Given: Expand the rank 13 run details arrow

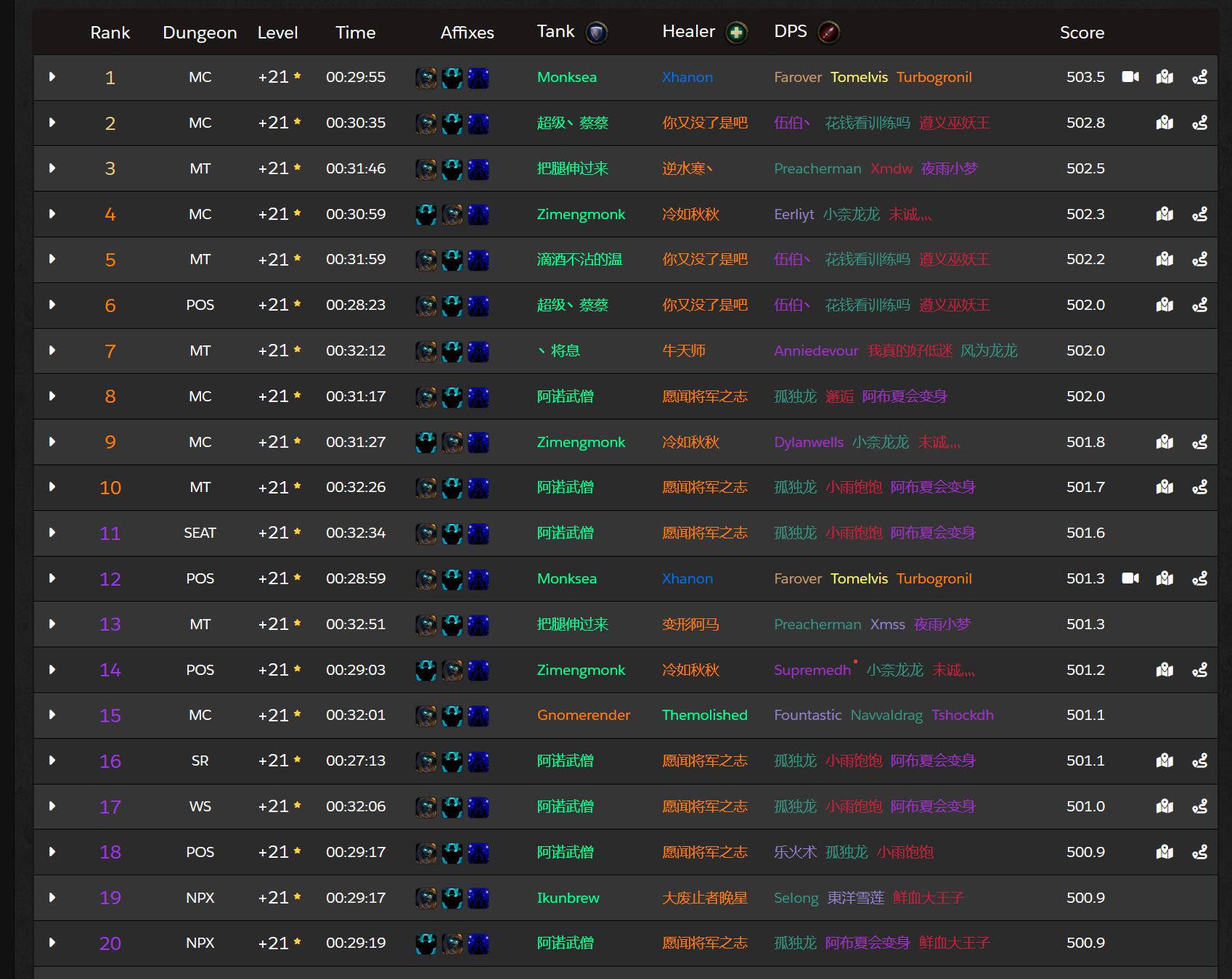Looking at the screenshot, I should tap(52, 624).
